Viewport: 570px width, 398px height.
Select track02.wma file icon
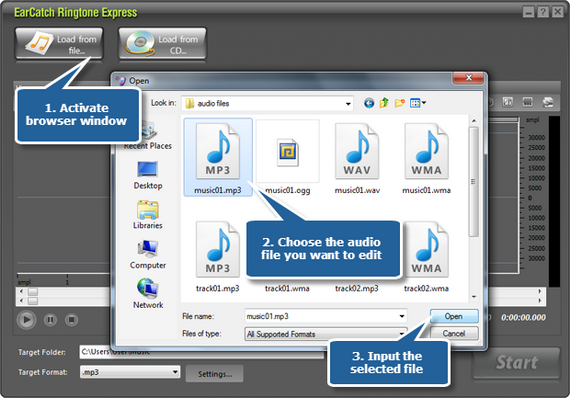click(426, 249)
